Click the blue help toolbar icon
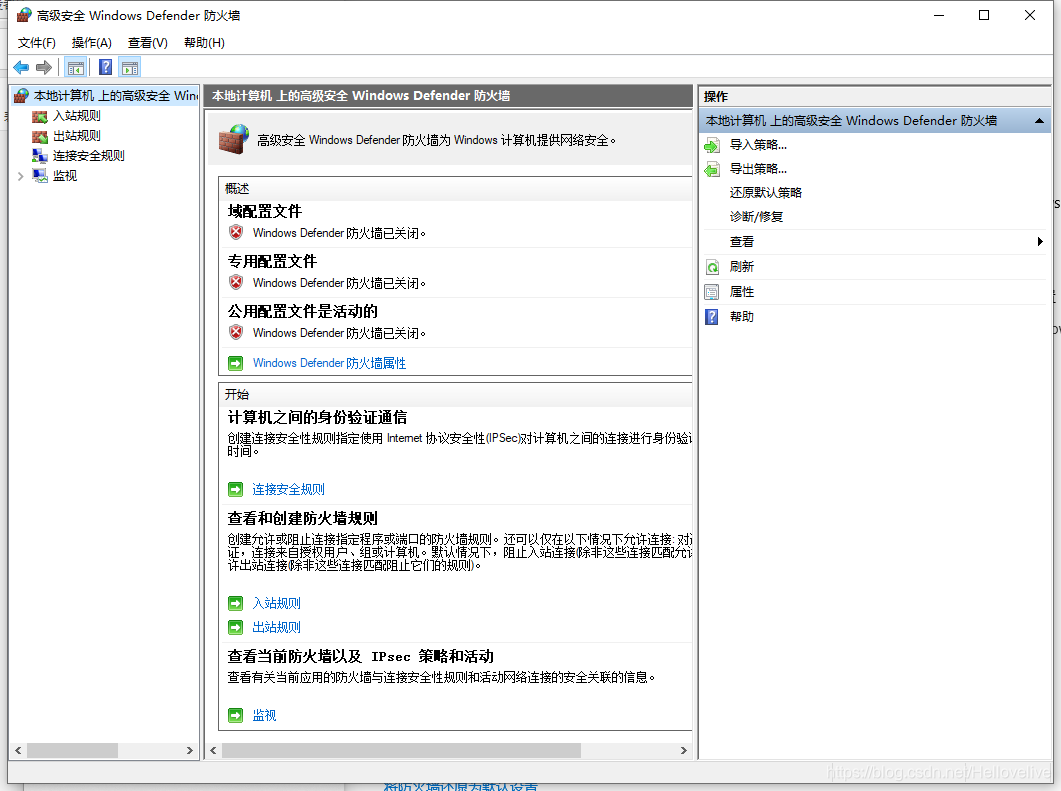The image size is (1061, 791). (x=106, y=68)
